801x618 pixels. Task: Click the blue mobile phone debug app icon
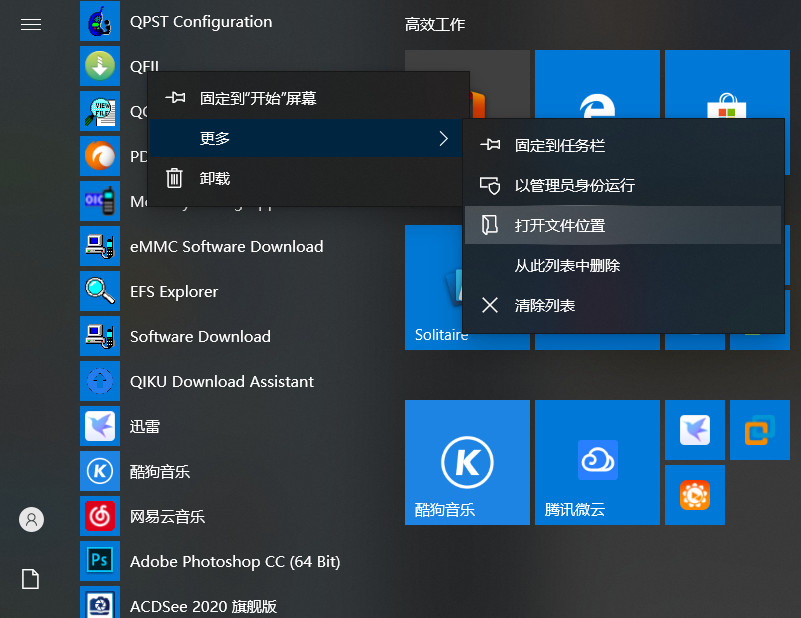click(x=100, y=201)
